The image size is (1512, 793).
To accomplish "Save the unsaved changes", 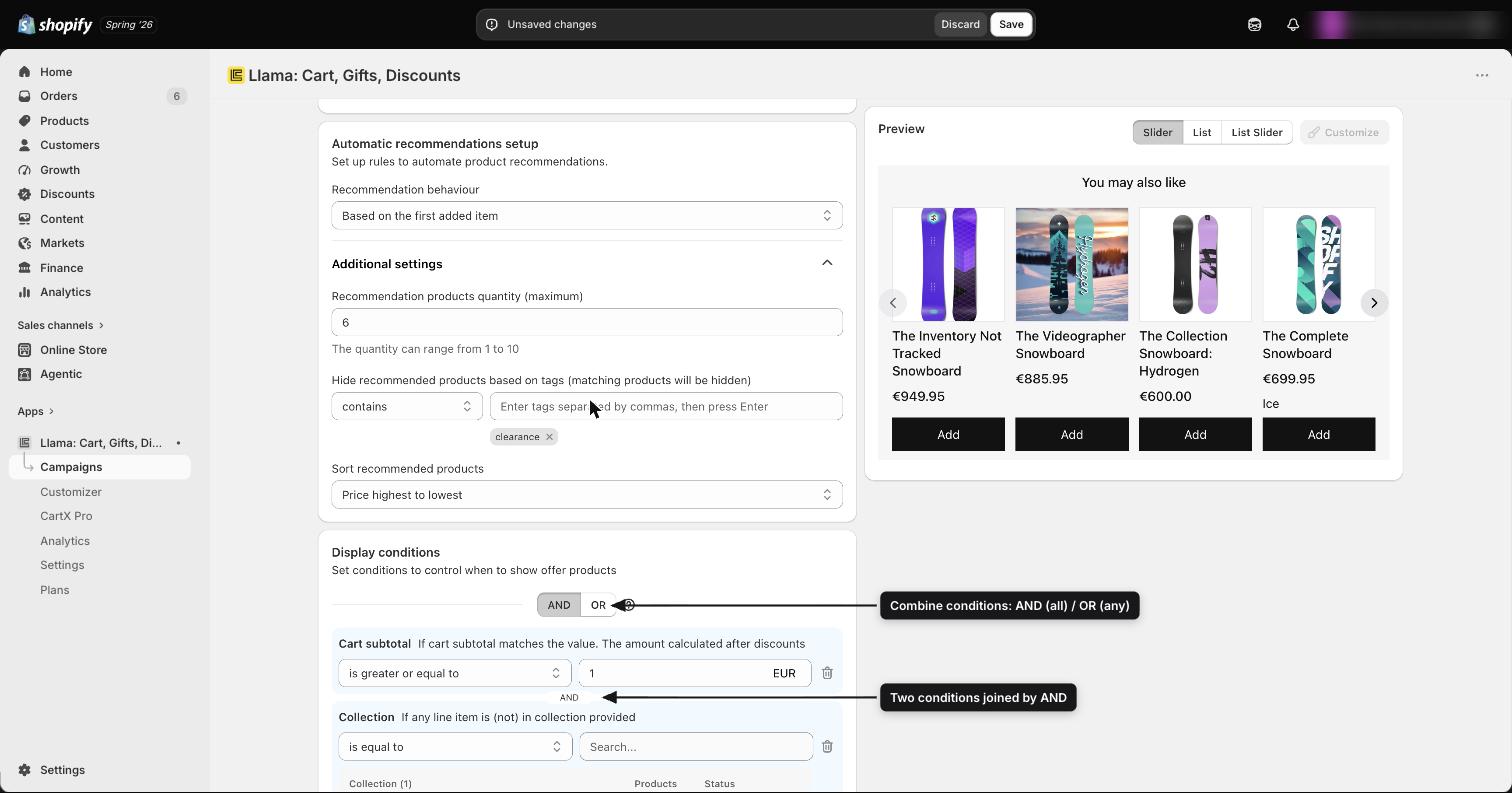I will point(1011,24).
